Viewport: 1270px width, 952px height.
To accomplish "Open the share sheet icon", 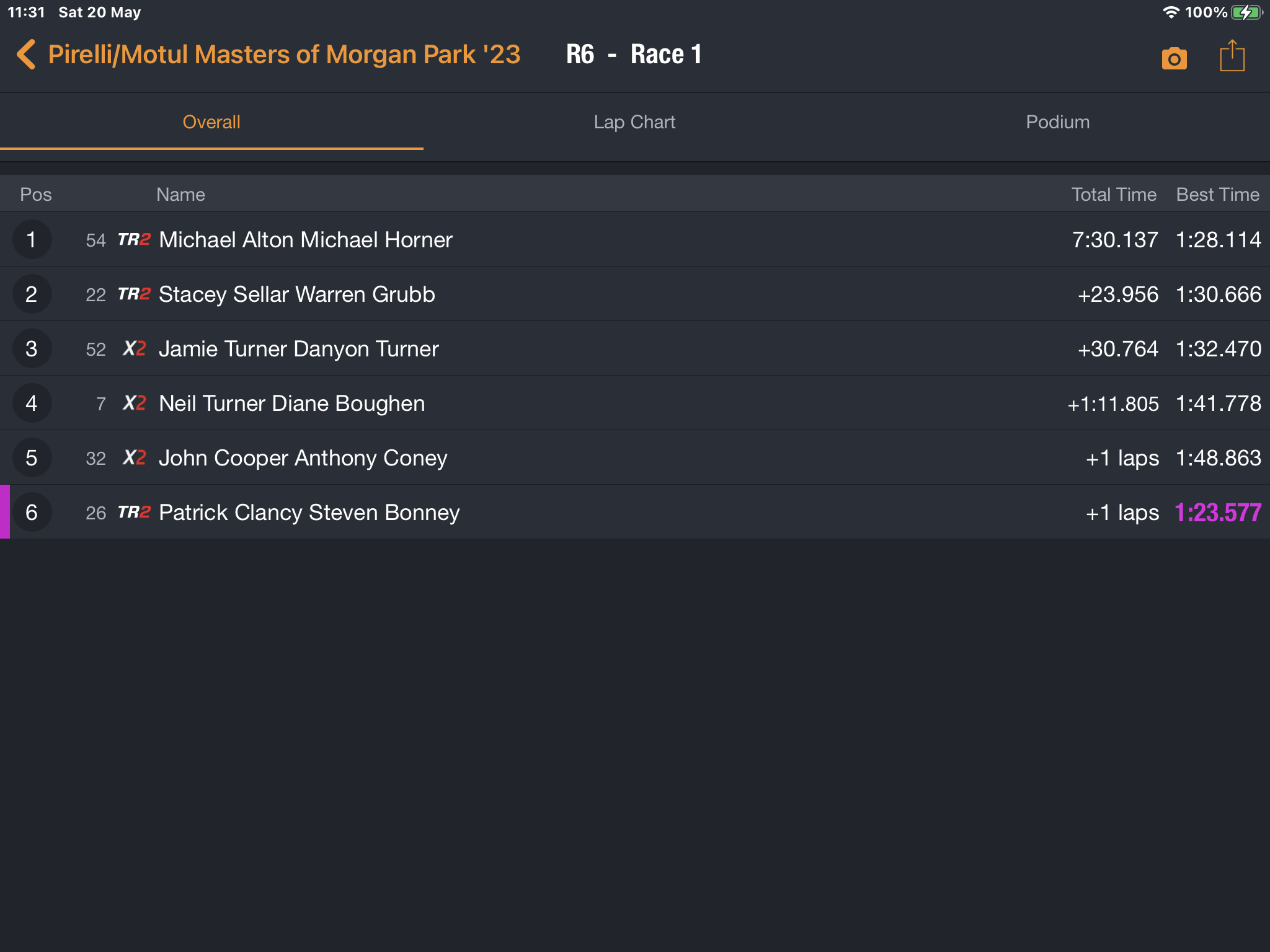I will click(1232, 56).
